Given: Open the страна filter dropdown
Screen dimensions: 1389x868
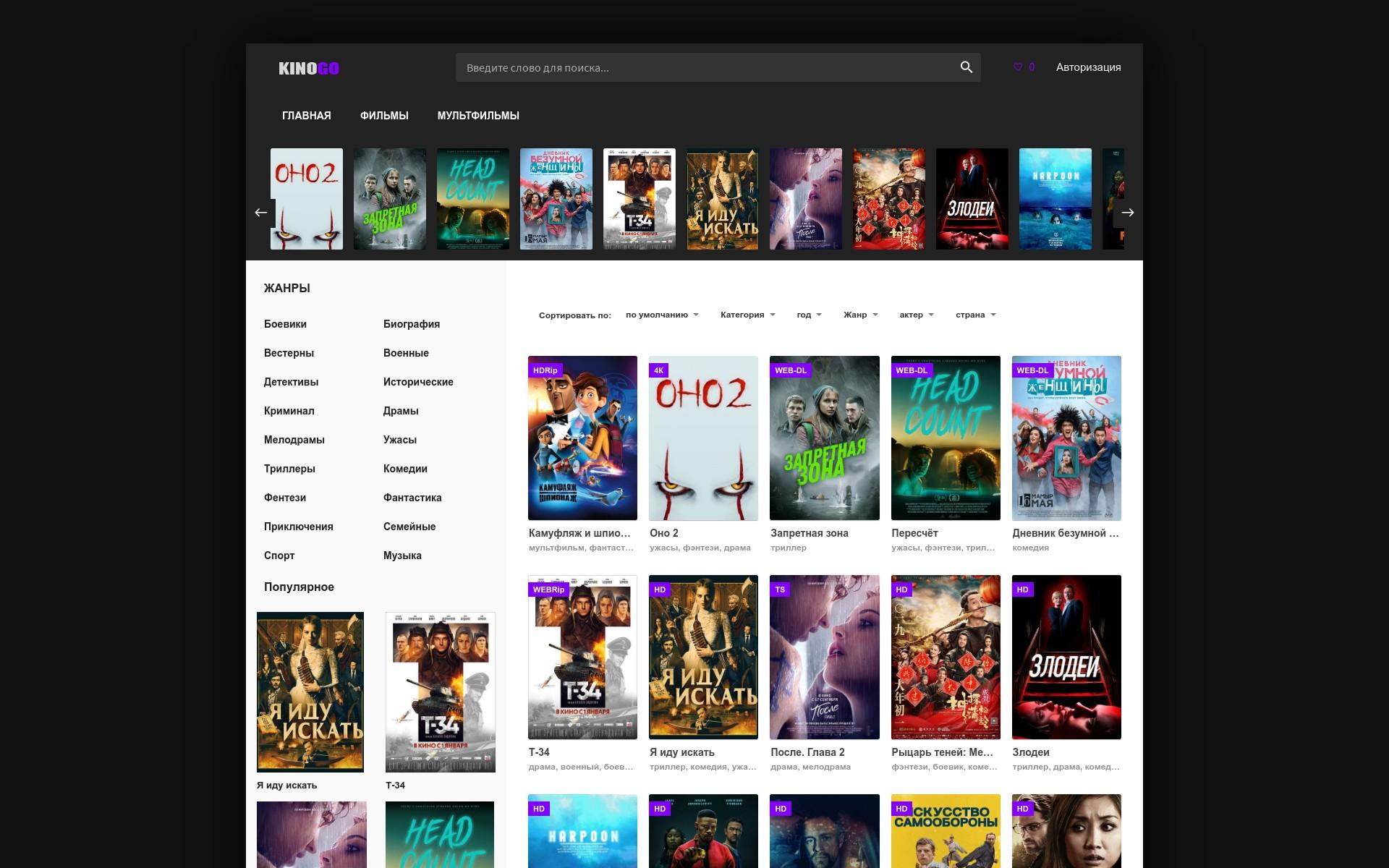Looking at the screenshot, I should pyautogui.click(x=976, y=315).
